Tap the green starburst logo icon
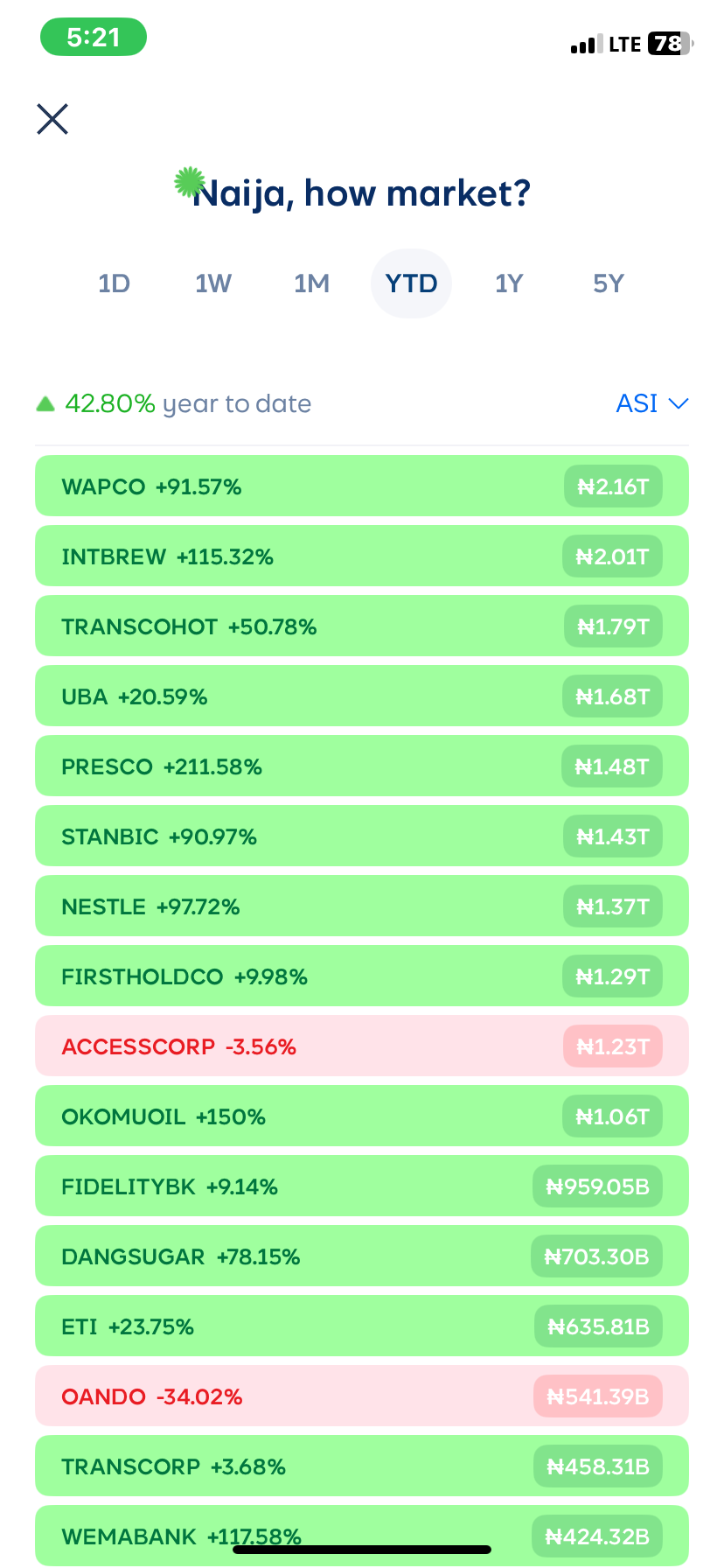The width and height of the screenshot is (724, 1568). [189, 182]
